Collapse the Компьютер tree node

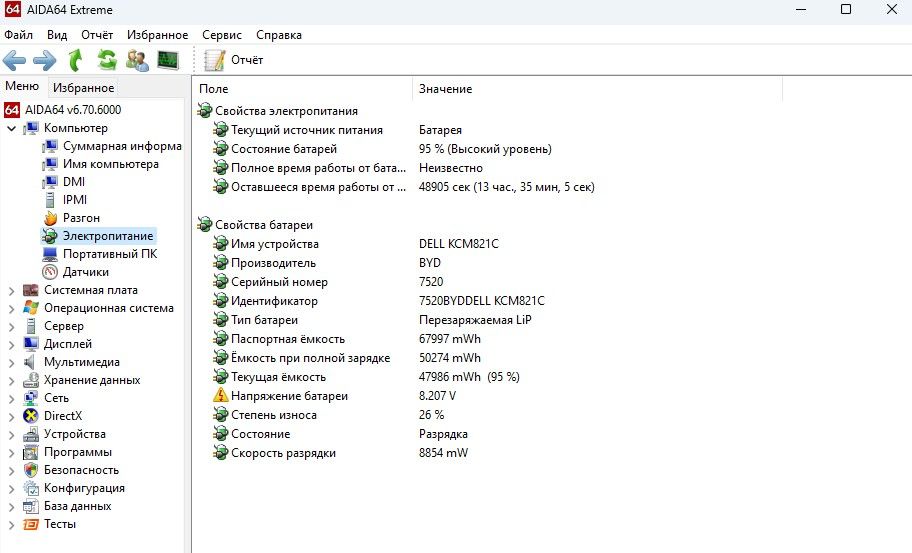click(x=12, y=129)
